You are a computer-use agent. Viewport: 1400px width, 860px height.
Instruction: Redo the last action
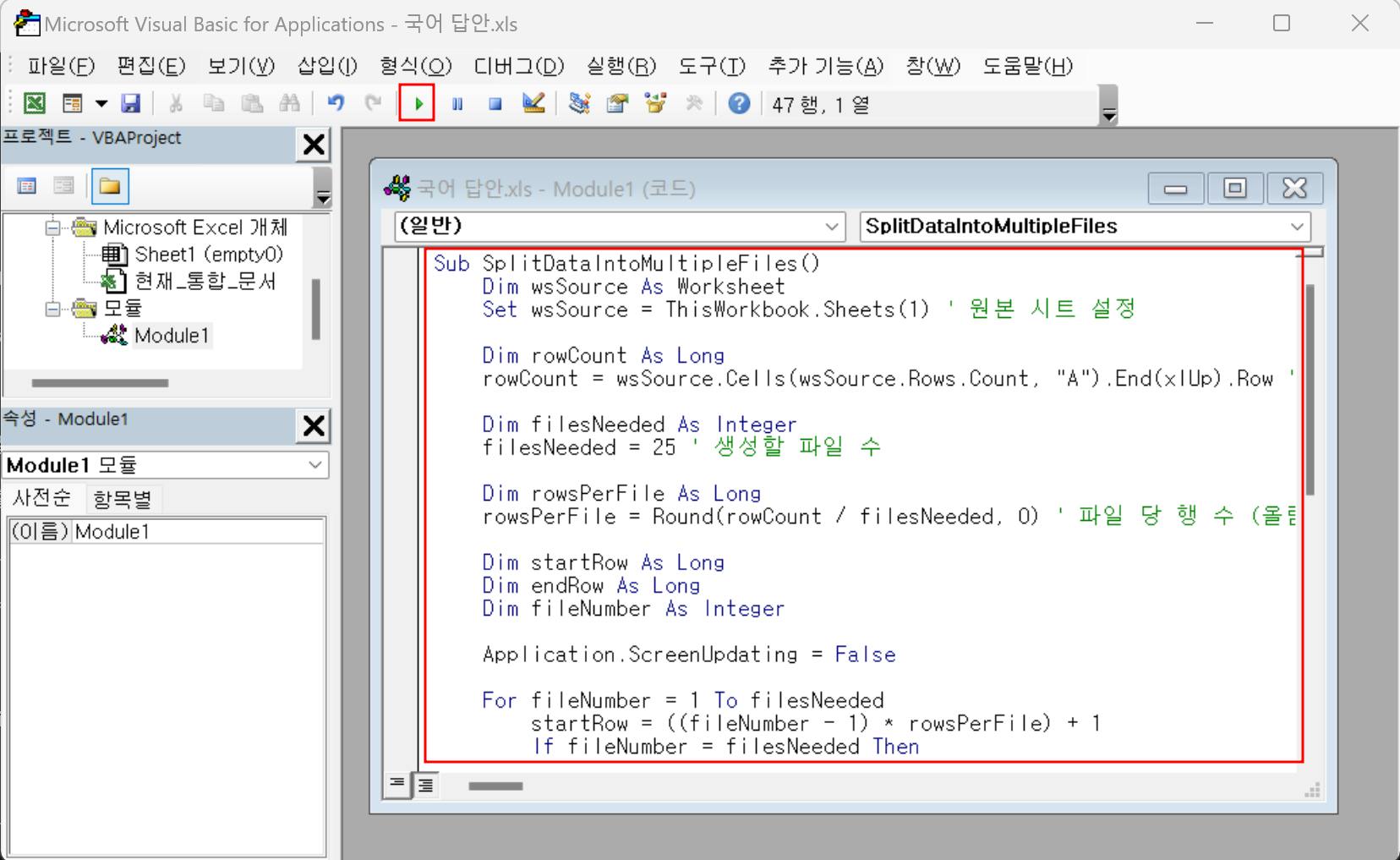point(373,104)
